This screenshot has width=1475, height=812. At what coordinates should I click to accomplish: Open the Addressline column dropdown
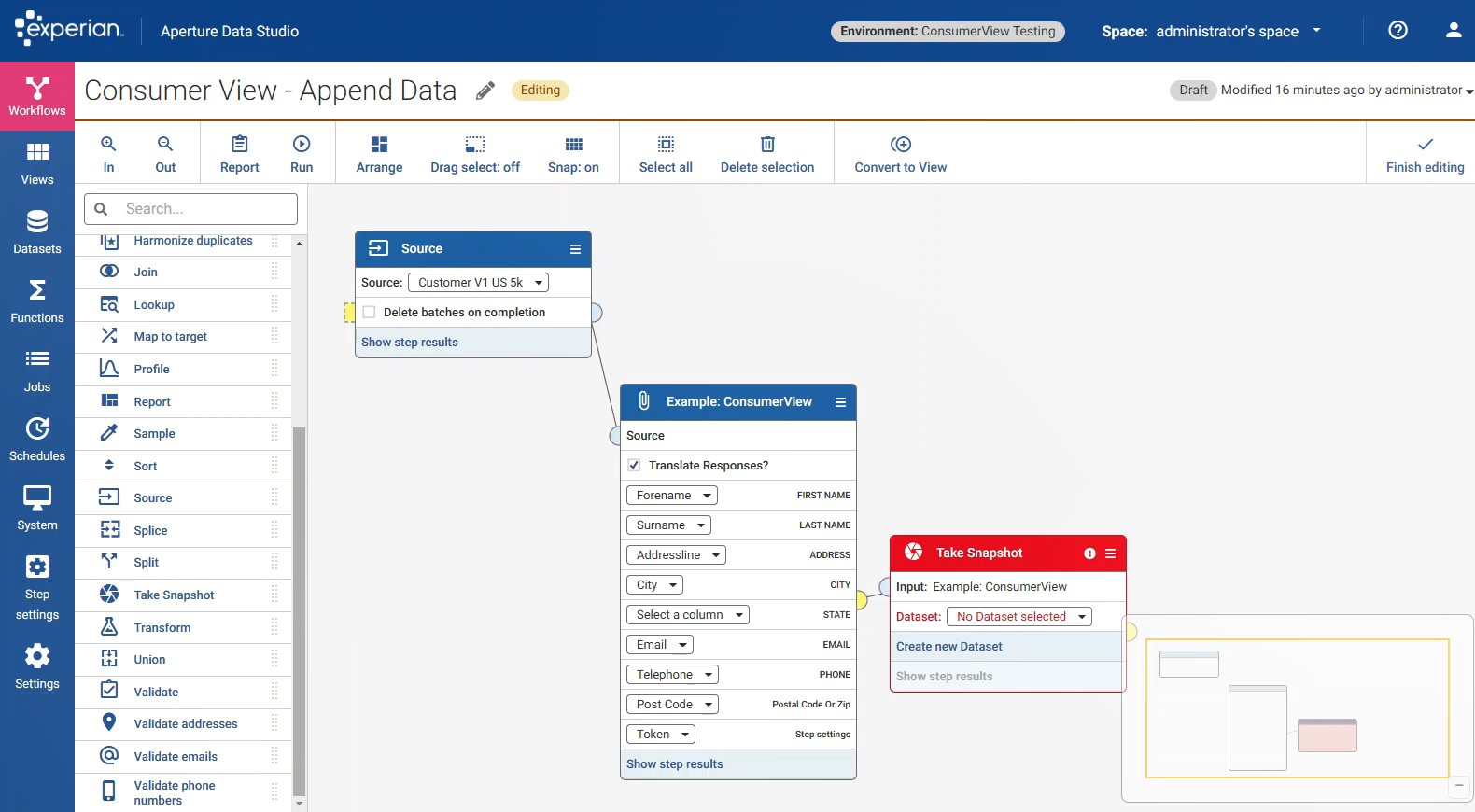[676, 555]
